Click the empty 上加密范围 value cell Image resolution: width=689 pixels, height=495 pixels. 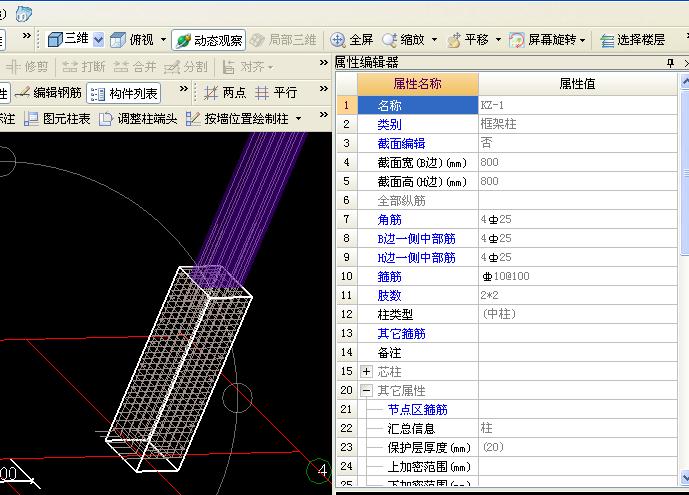click(578, 466)
